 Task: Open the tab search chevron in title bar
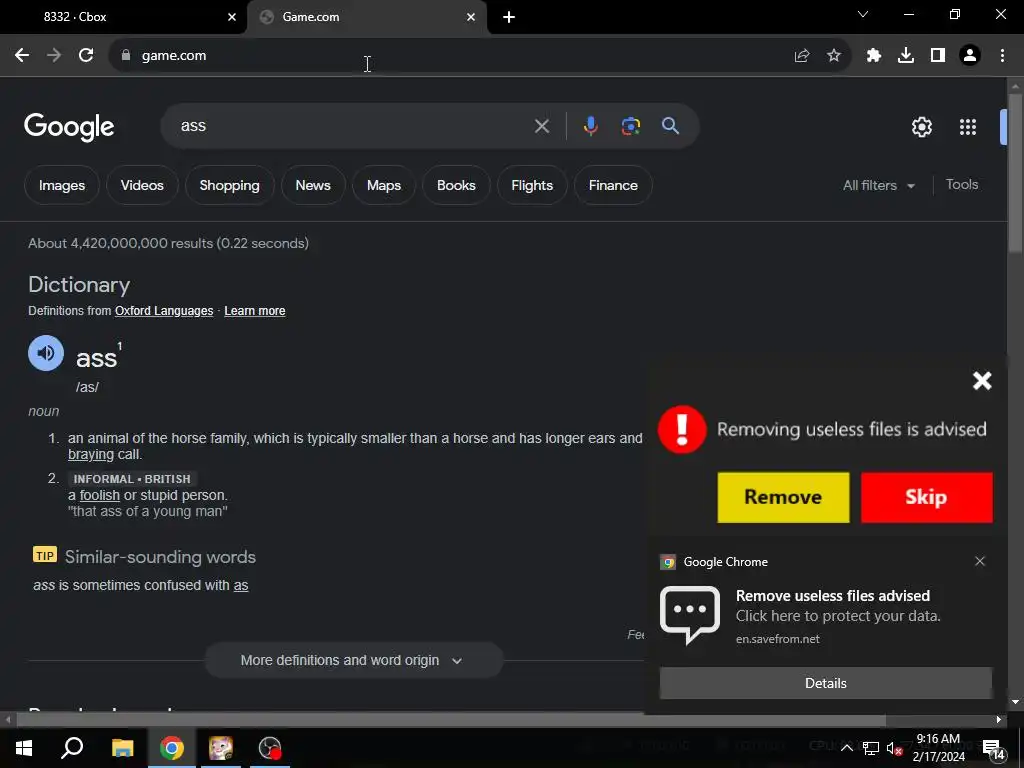863,14
